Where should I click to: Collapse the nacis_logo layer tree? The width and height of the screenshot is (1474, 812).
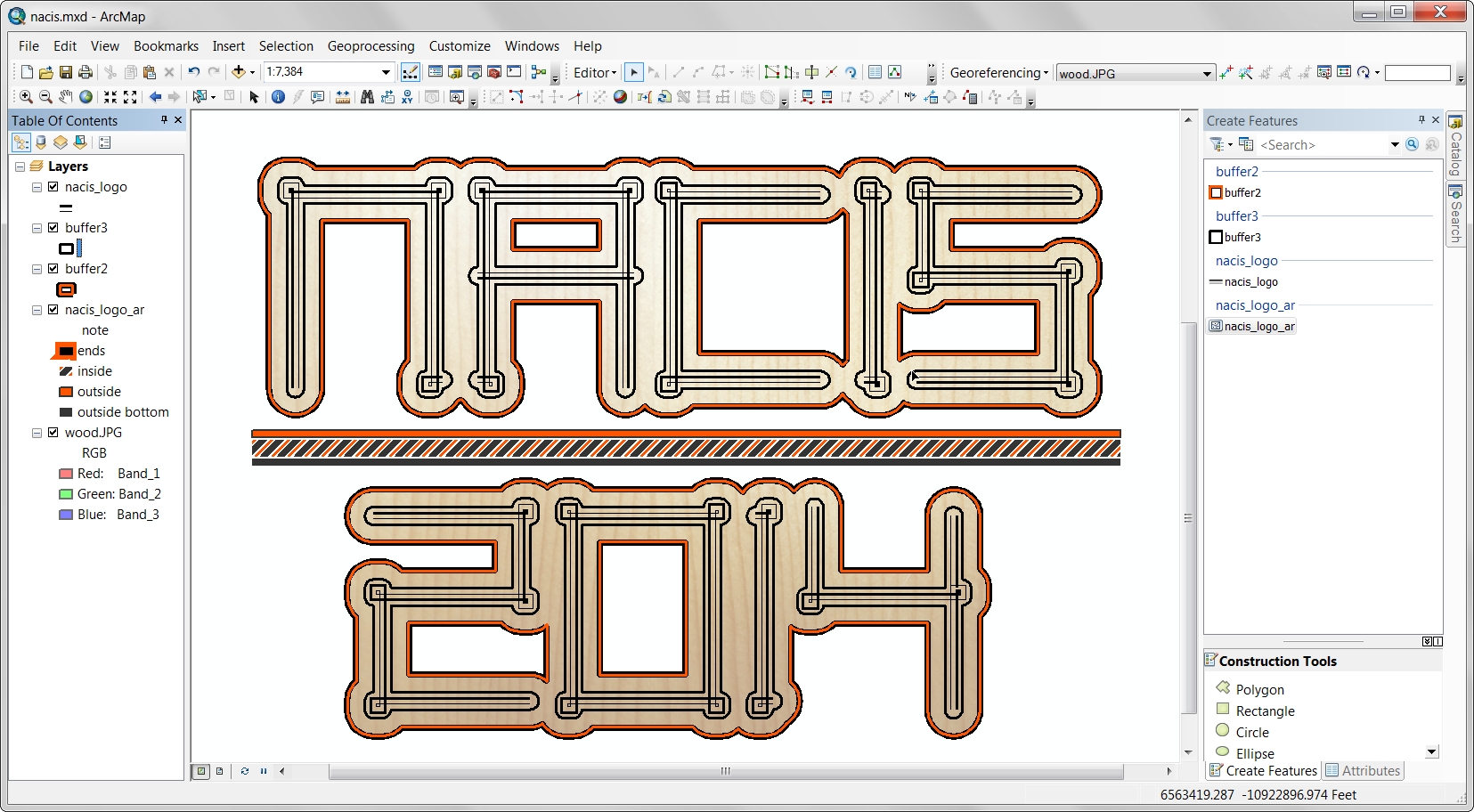point(37,187)
